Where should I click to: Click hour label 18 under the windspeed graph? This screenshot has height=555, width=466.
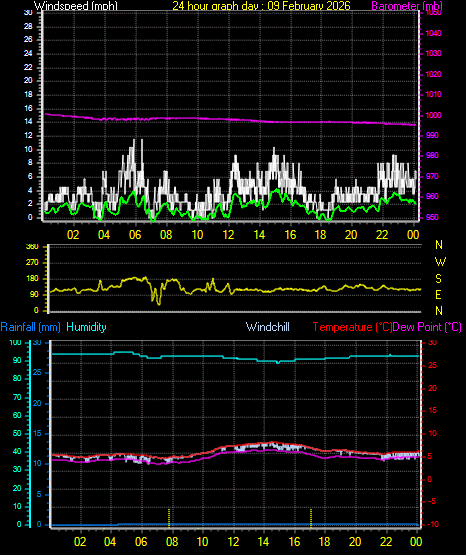click(321, 235)
